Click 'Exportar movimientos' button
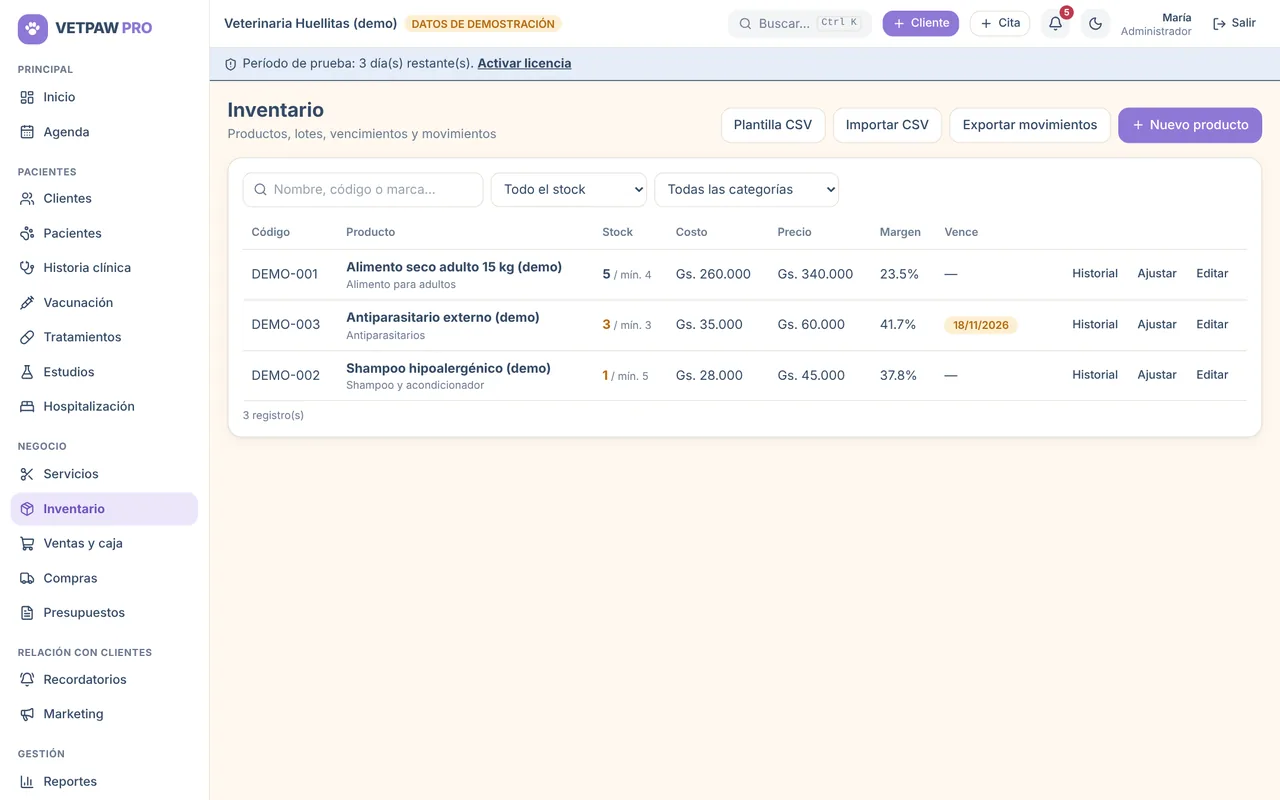Viewport: 1280px width, 800px height. pos(1030,125)
